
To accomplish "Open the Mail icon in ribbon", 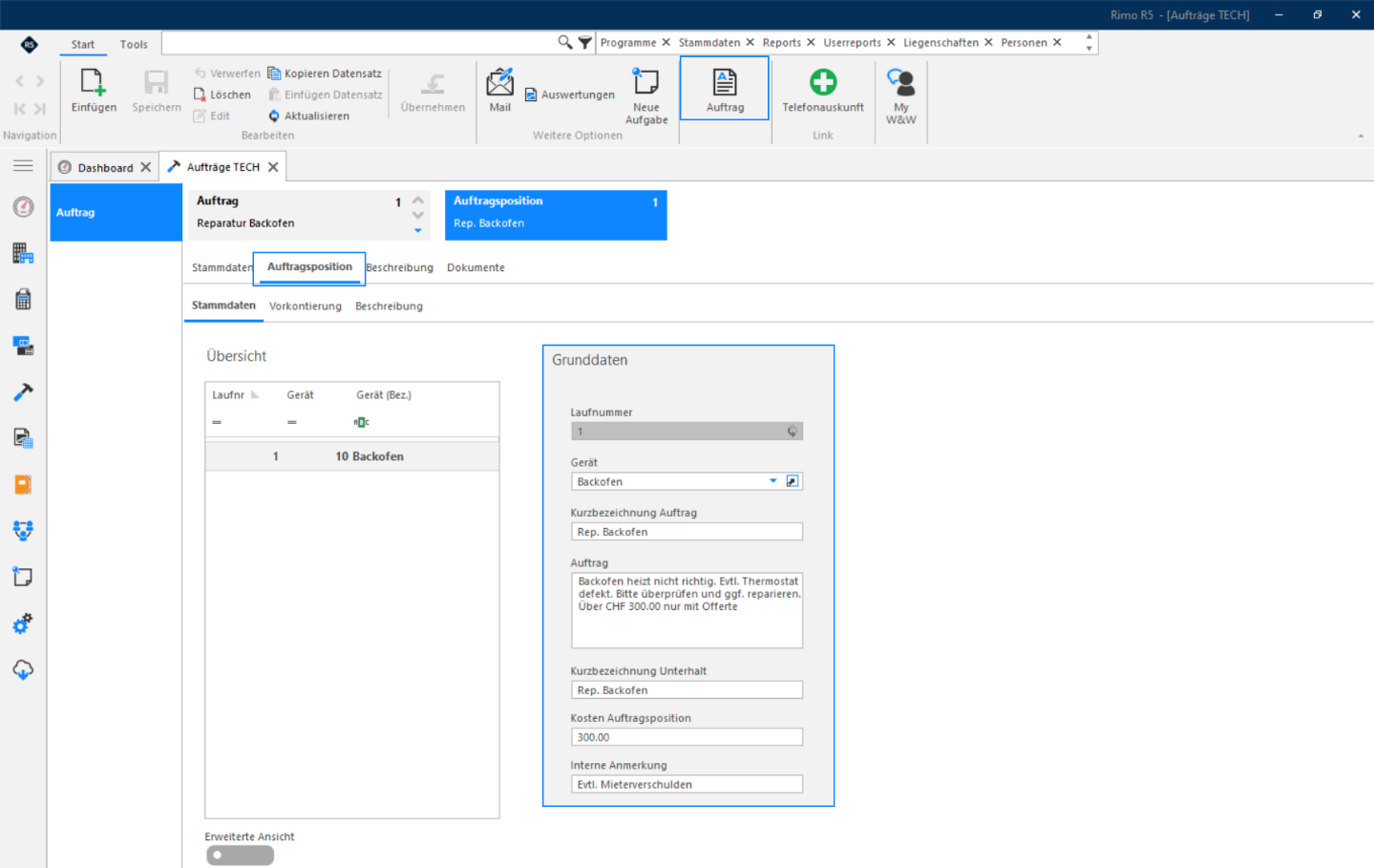I will [x=499, y=83].
